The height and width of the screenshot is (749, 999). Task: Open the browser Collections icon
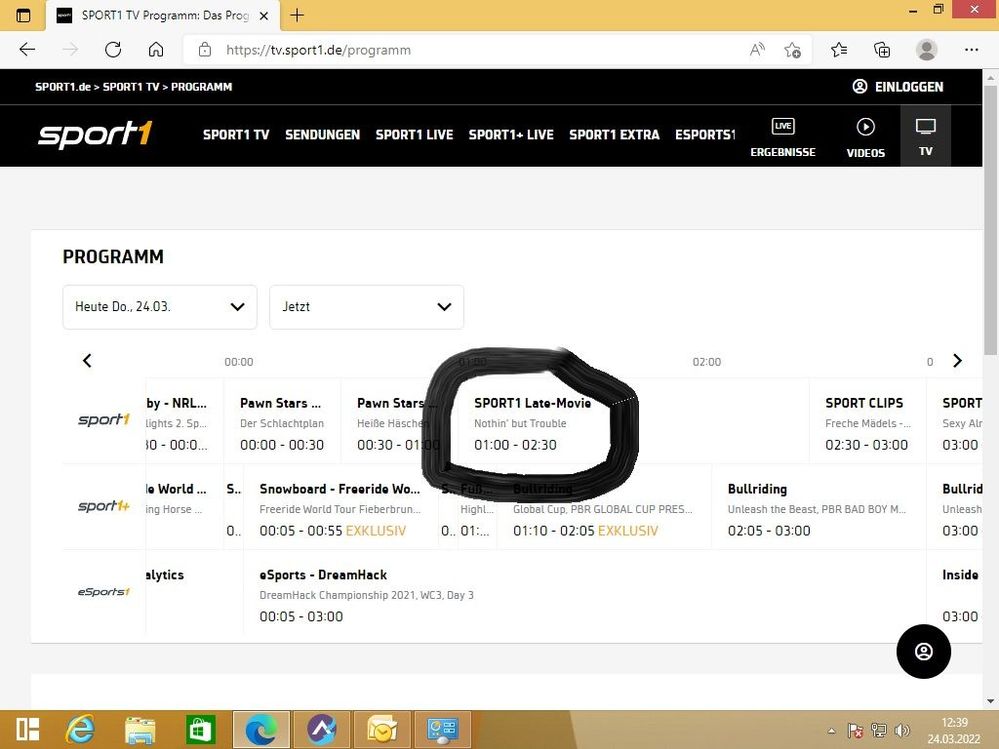click(882, 50)
